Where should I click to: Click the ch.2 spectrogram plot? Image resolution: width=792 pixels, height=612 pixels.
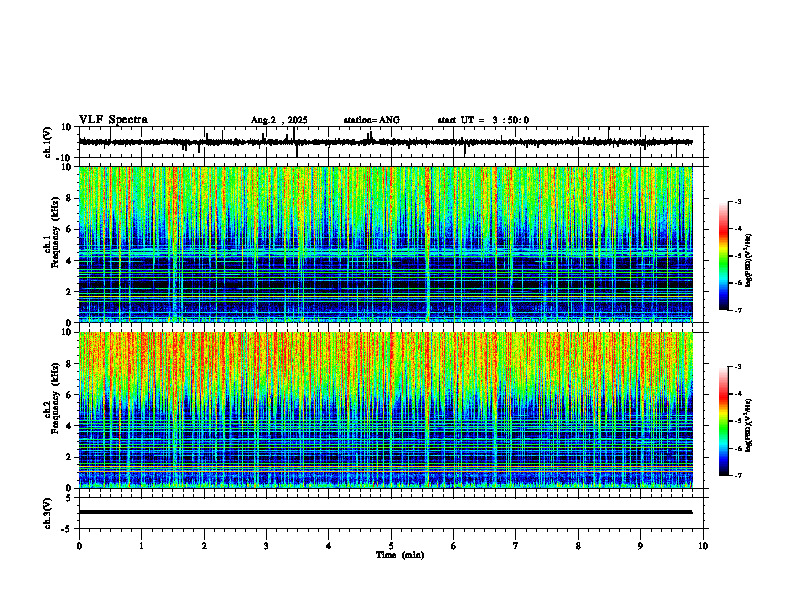coord(386,410)
